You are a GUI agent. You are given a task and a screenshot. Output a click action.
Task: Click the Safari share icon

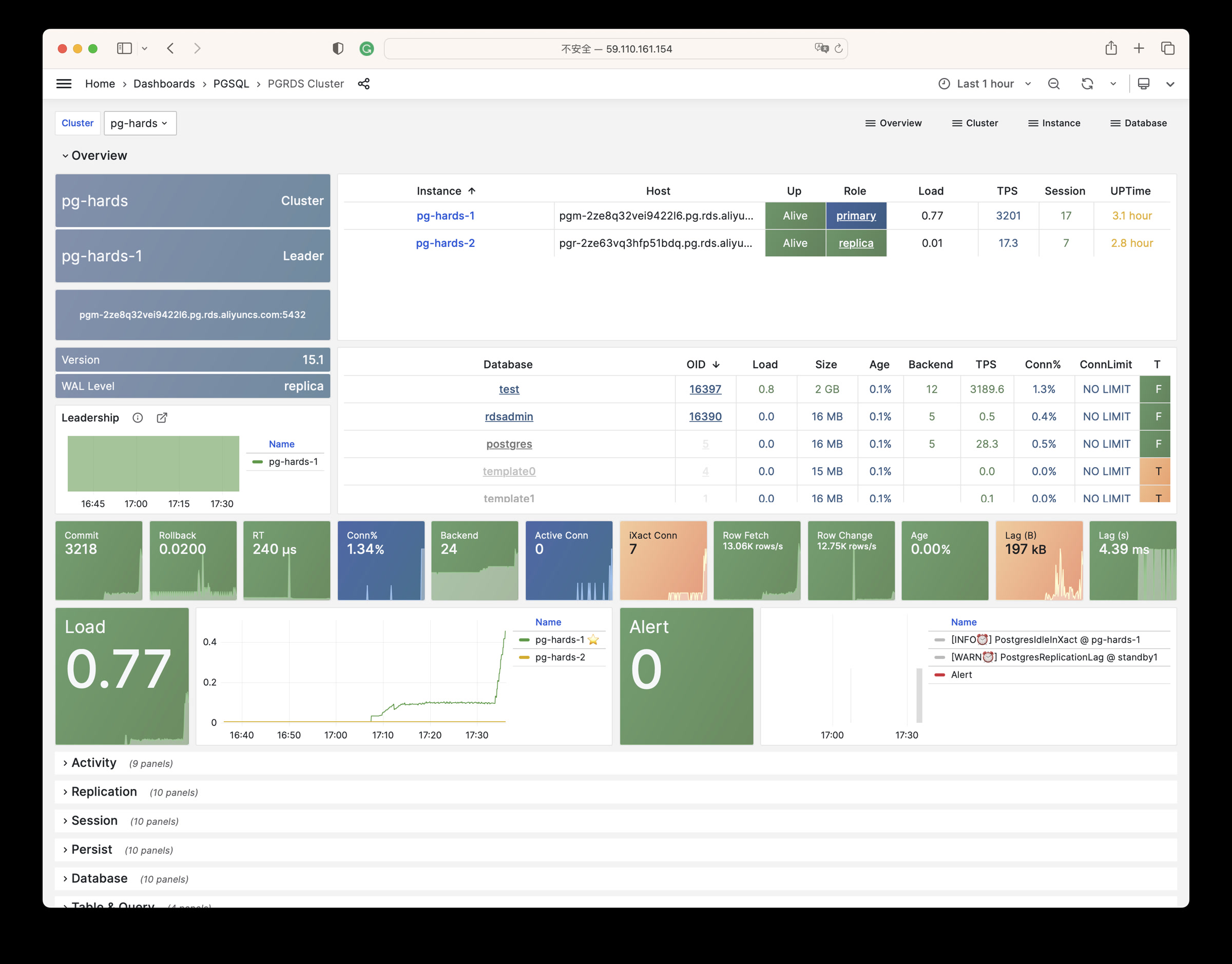pyautogui.click(x=1111, y=49)
